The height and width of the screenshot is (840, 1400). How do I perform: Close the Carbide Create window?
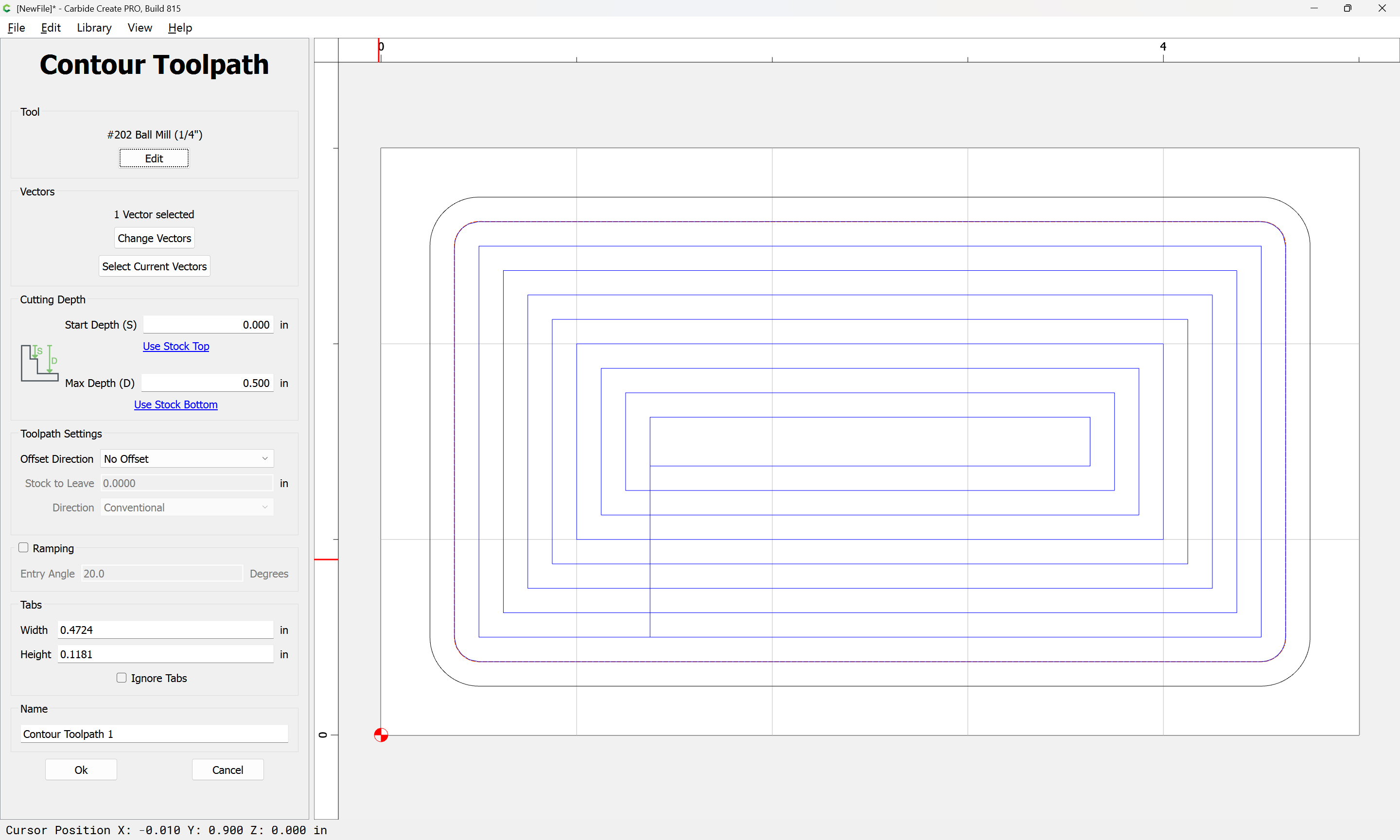tap(1382, 8)
